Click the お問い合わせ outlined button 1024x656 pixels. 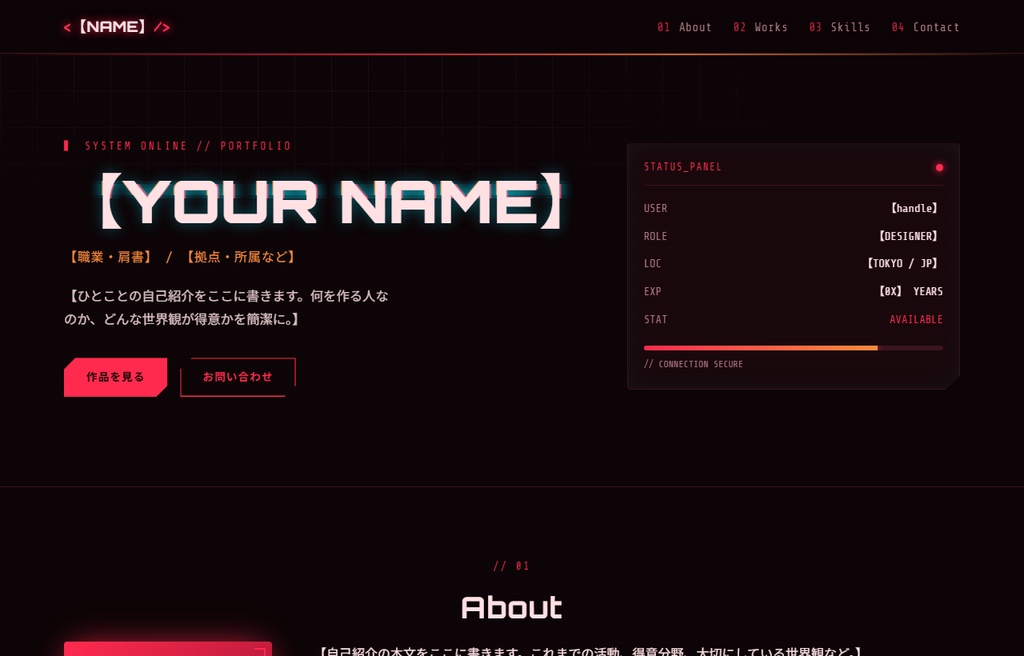(238, 377)
